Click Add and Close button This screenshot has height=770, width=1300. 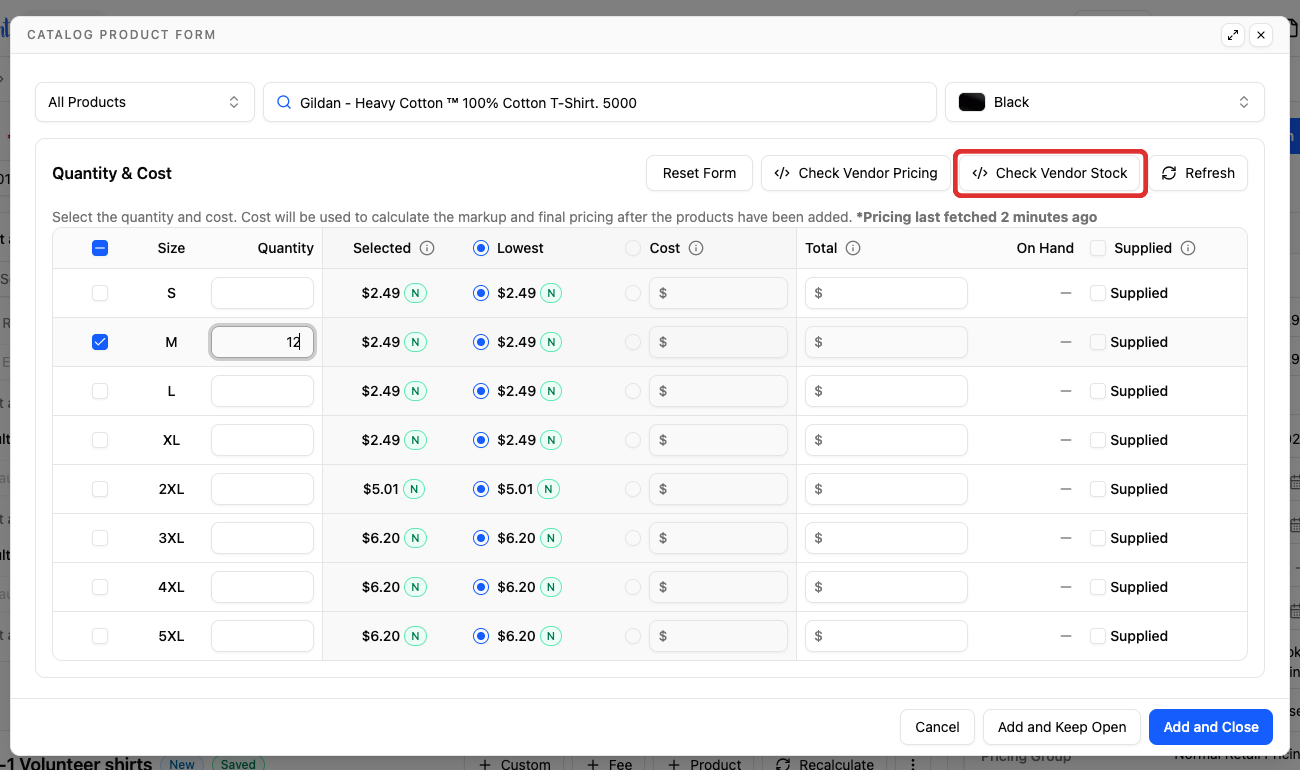coord(1211,727)
